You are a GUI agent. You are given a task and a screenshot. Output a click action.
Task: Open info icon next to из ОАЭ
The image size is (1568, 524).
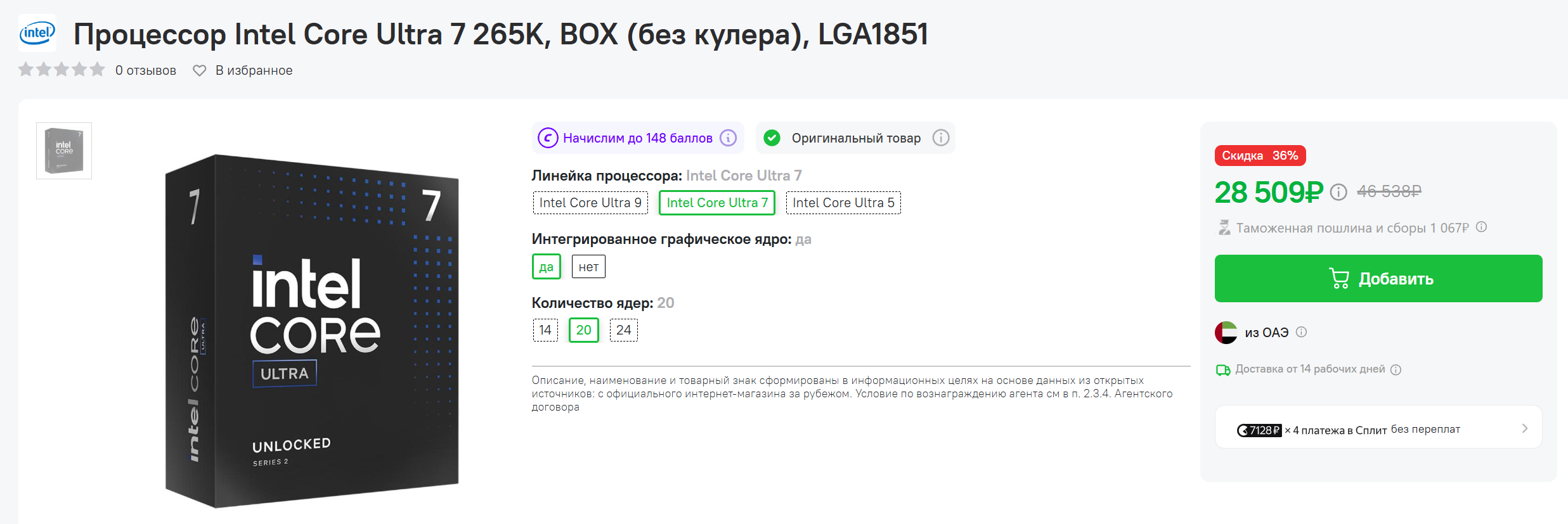click(1302, 332)
